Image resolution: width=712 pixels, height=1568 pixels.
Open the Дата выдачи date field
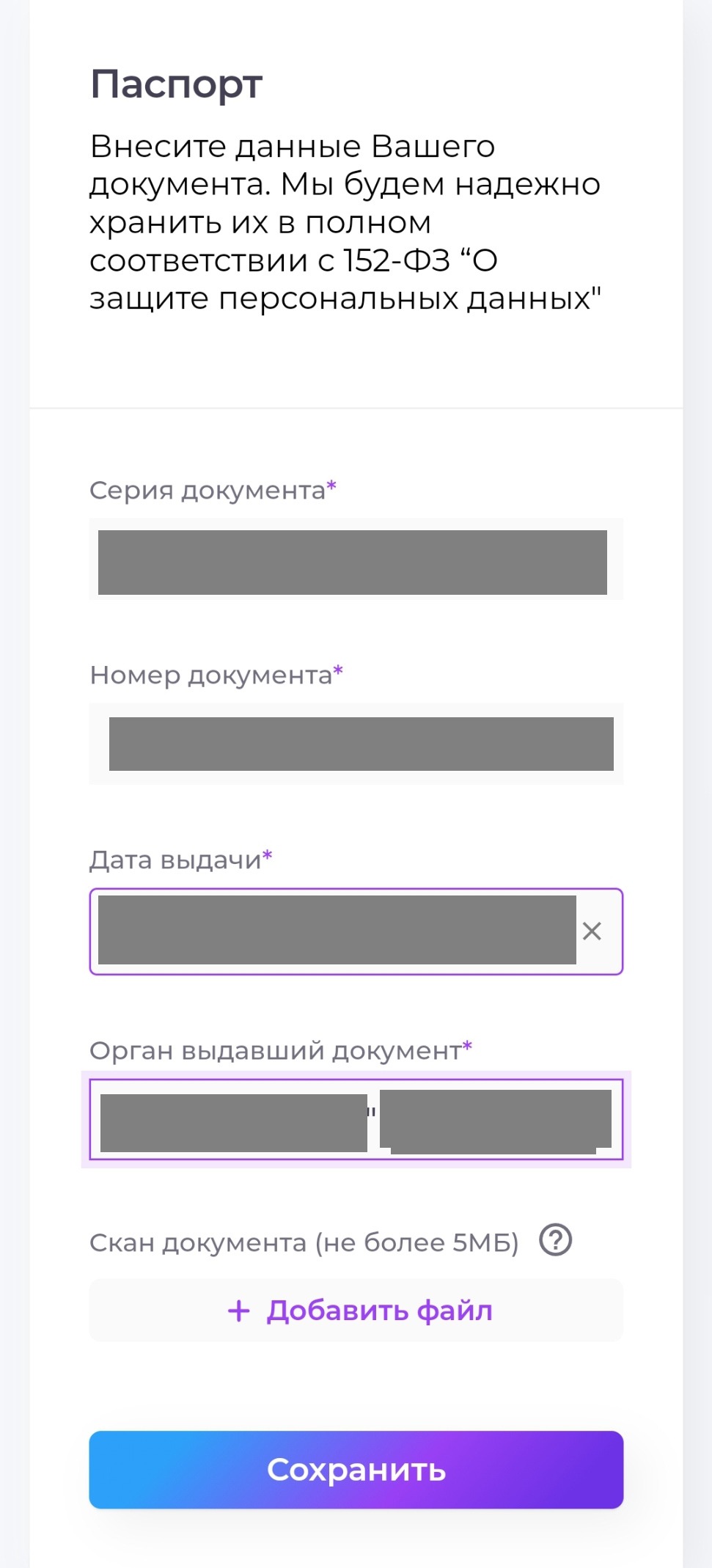pyautogui.click(x=337, y=931)
